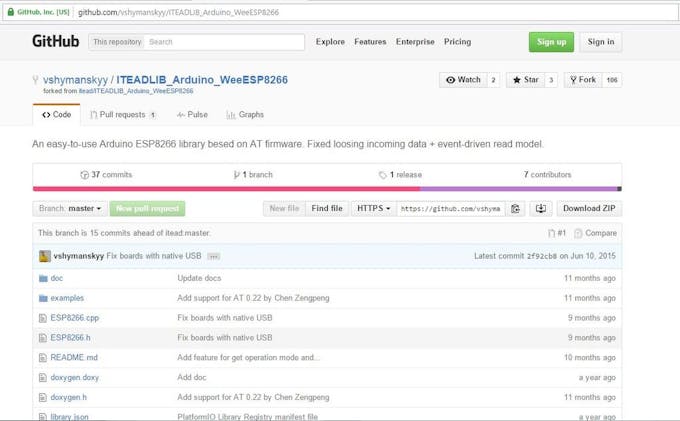Click the fork icon beside repository name
Screen dimensions: 680x421
click(x=35, y=80)
